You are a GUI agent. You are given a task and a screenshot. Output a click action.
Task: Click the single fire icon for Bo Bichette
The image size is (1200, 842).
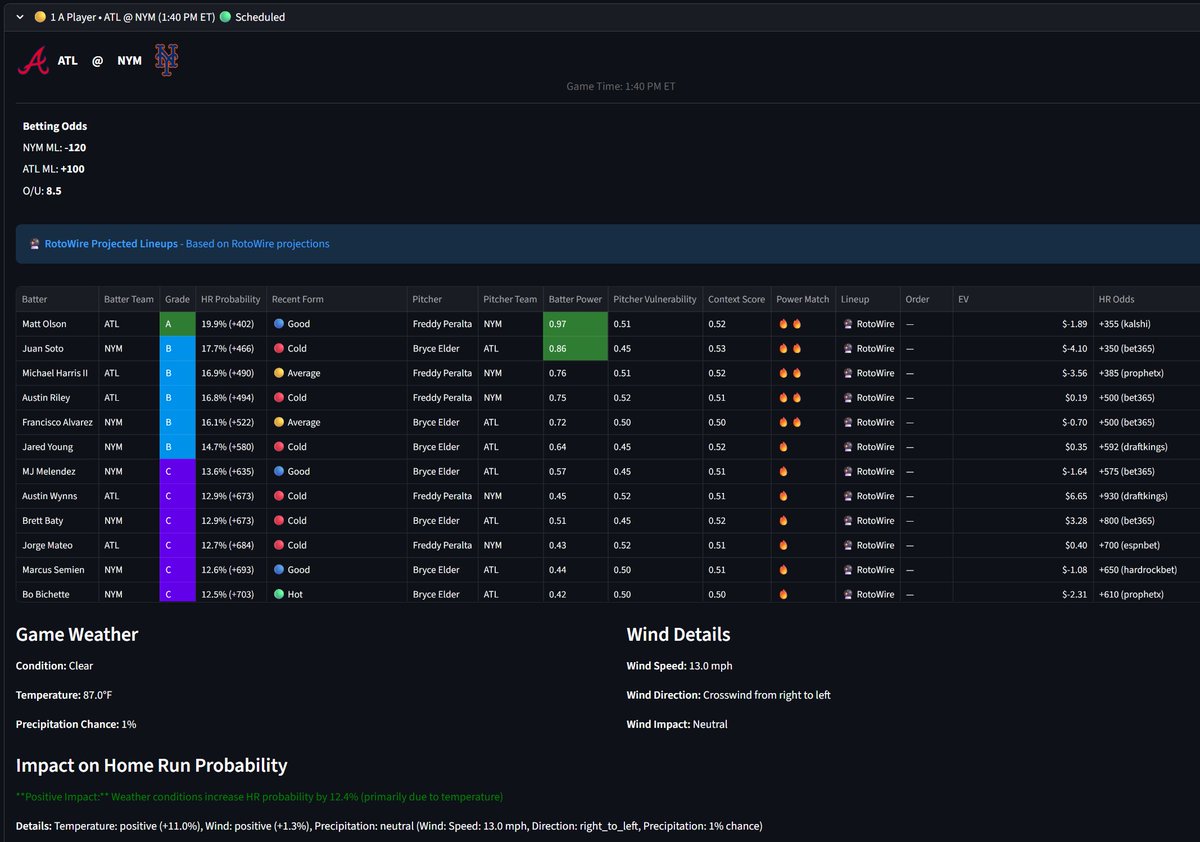click(x=783, y=594)
